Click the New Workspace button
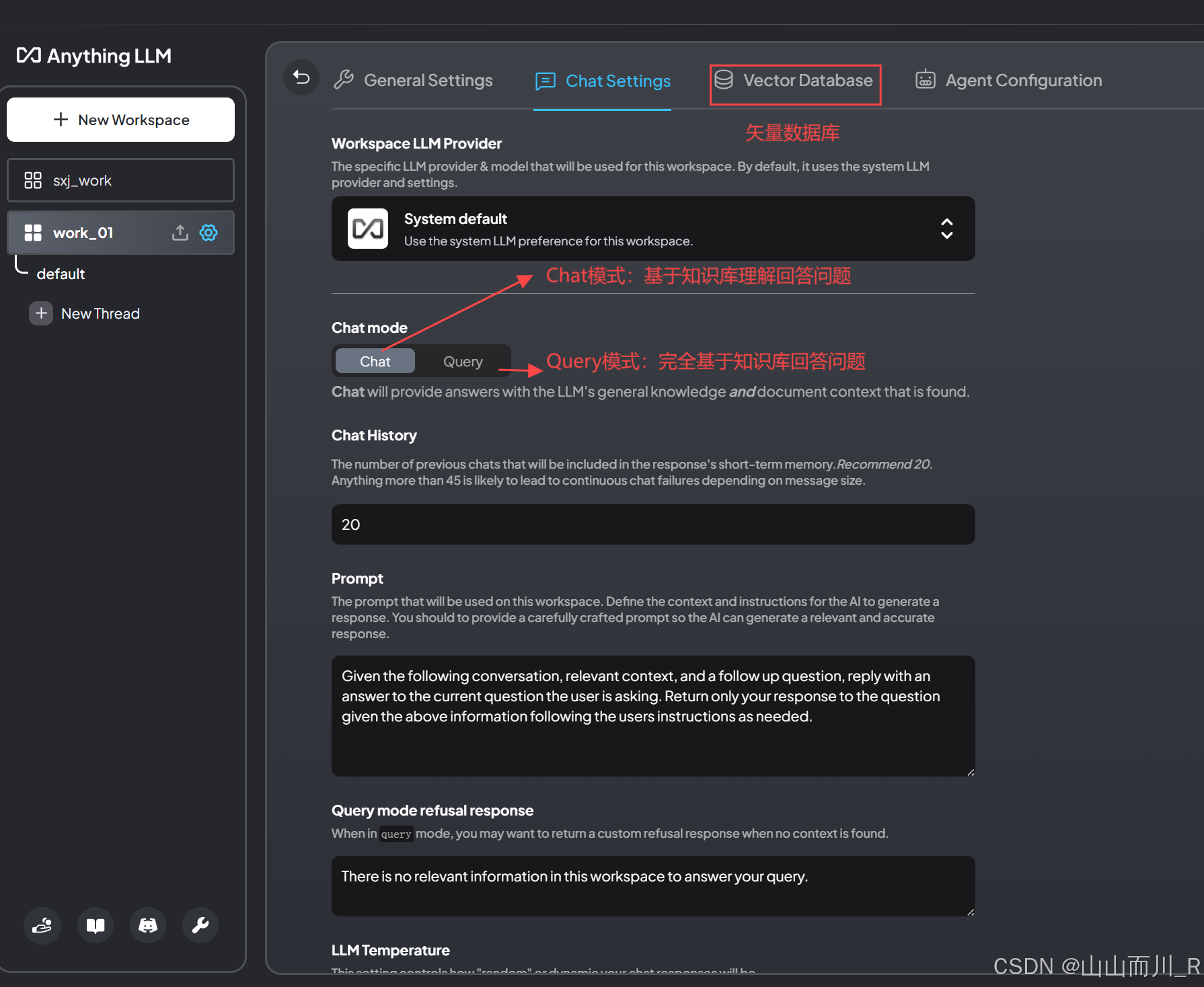 [x=121, y=120]
